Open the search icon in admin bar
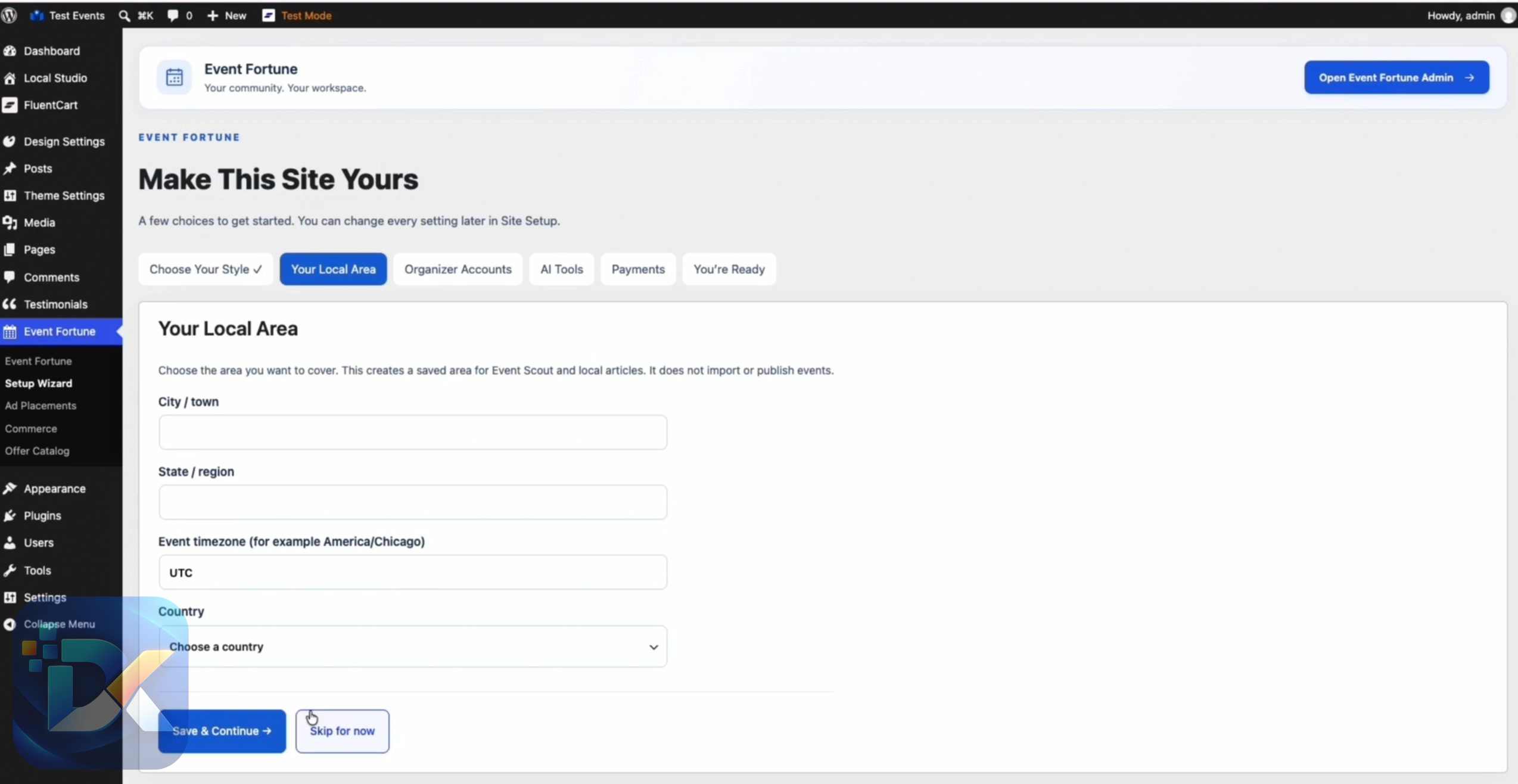This screenshot has height=784, width=1518. click(x=125, y=15)
